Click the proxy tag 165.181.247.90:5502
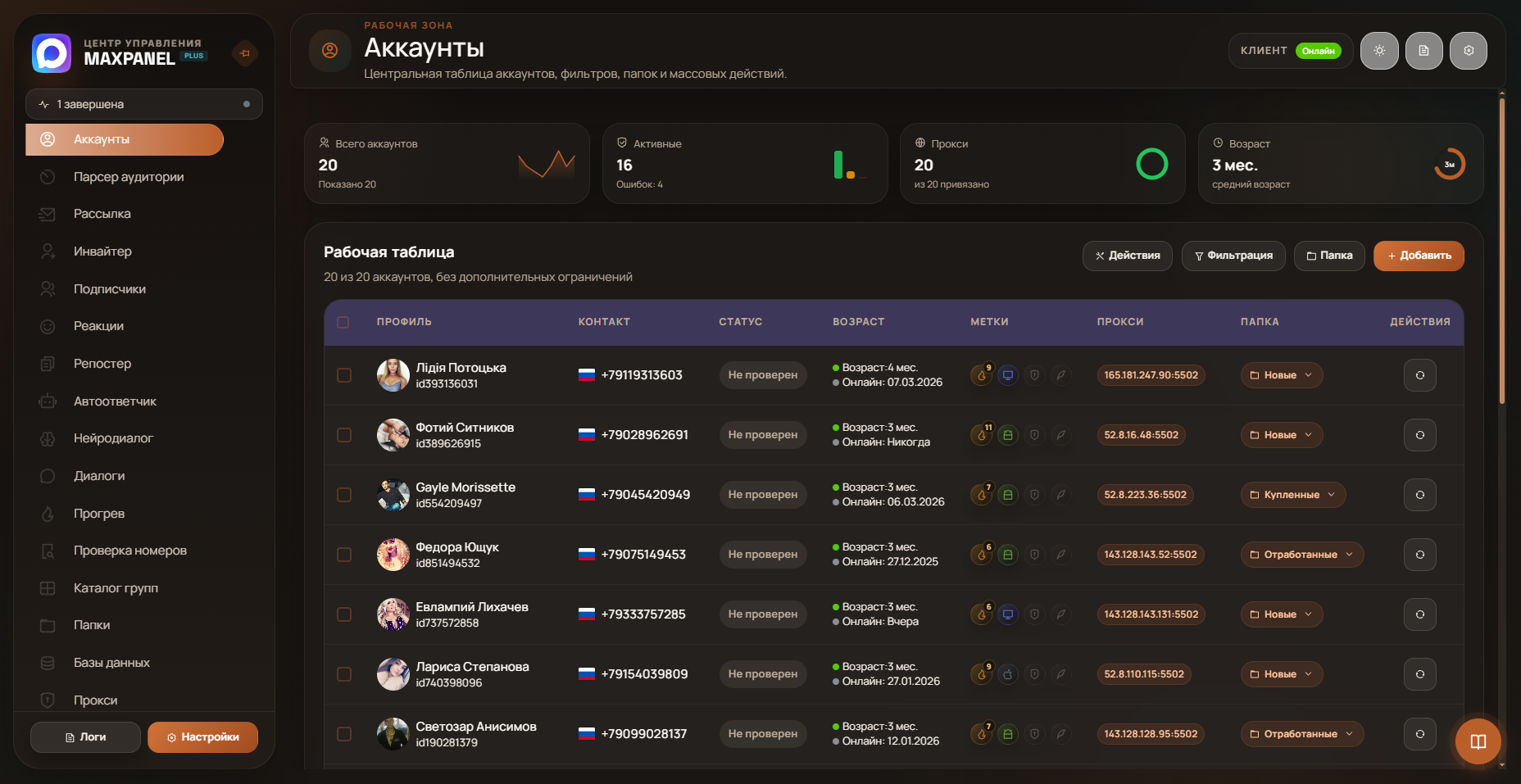This screenshot has height=784, width=1521. coord(1151,375)
